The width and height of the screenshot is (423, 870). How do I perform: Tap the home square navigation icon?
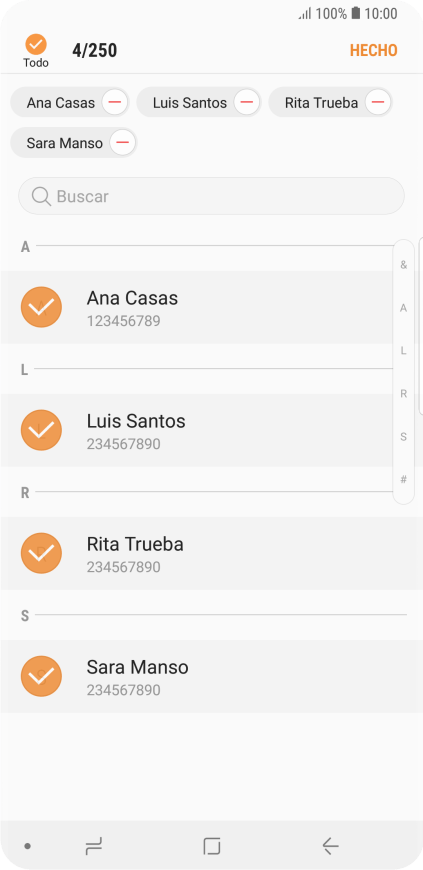tap(212, 846)
